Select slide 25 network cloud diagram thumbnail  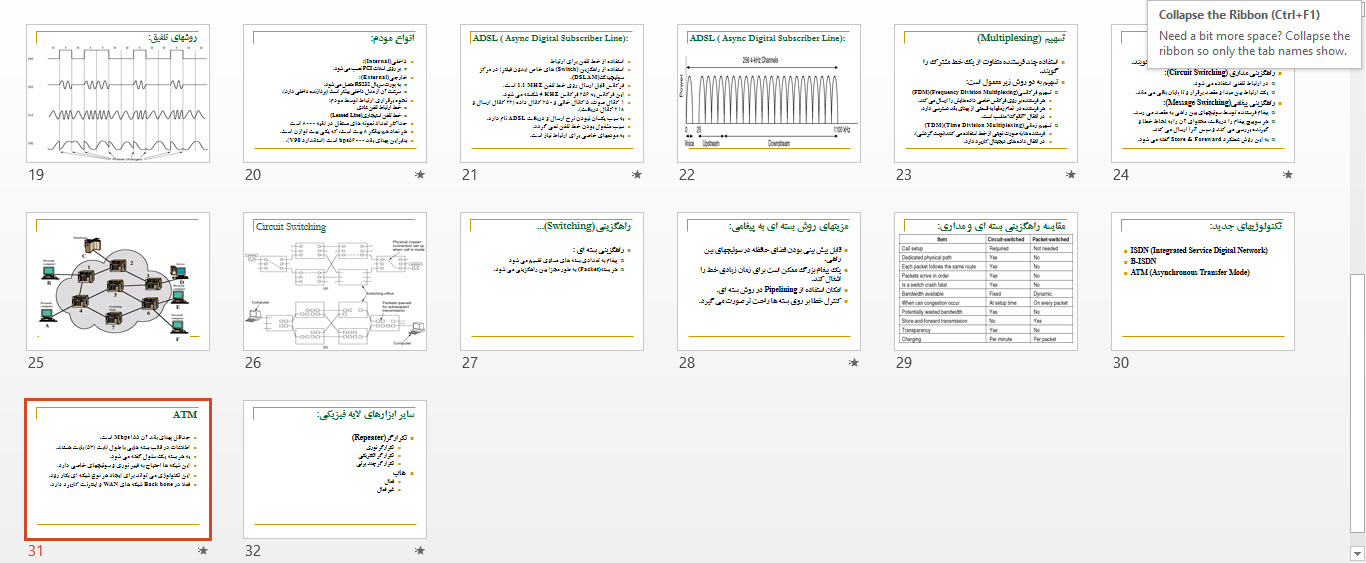[119, 282]
